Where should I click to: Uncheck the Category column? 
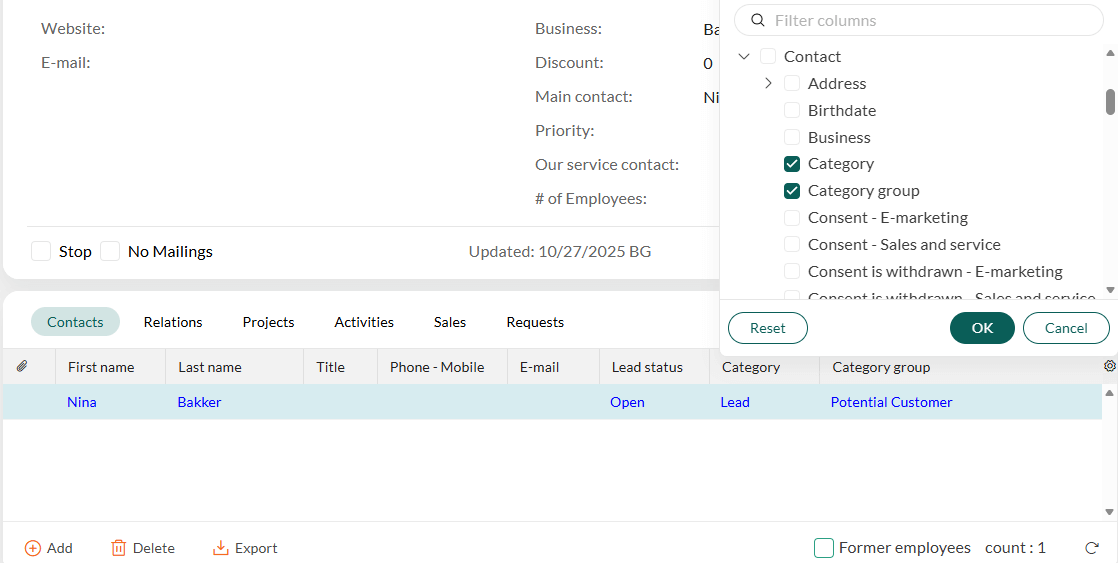[x=791, y=164]
